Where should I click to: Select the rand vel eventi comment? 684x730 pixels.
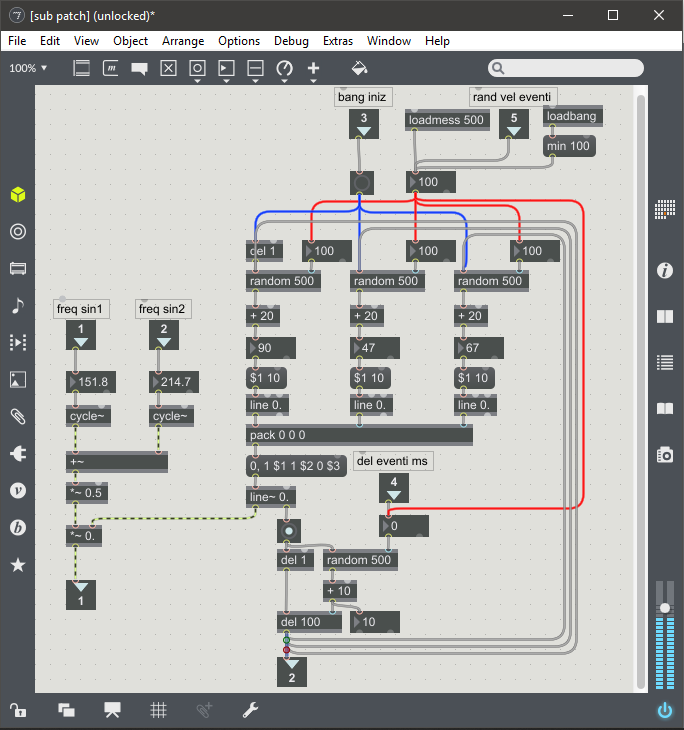[513, 97]
